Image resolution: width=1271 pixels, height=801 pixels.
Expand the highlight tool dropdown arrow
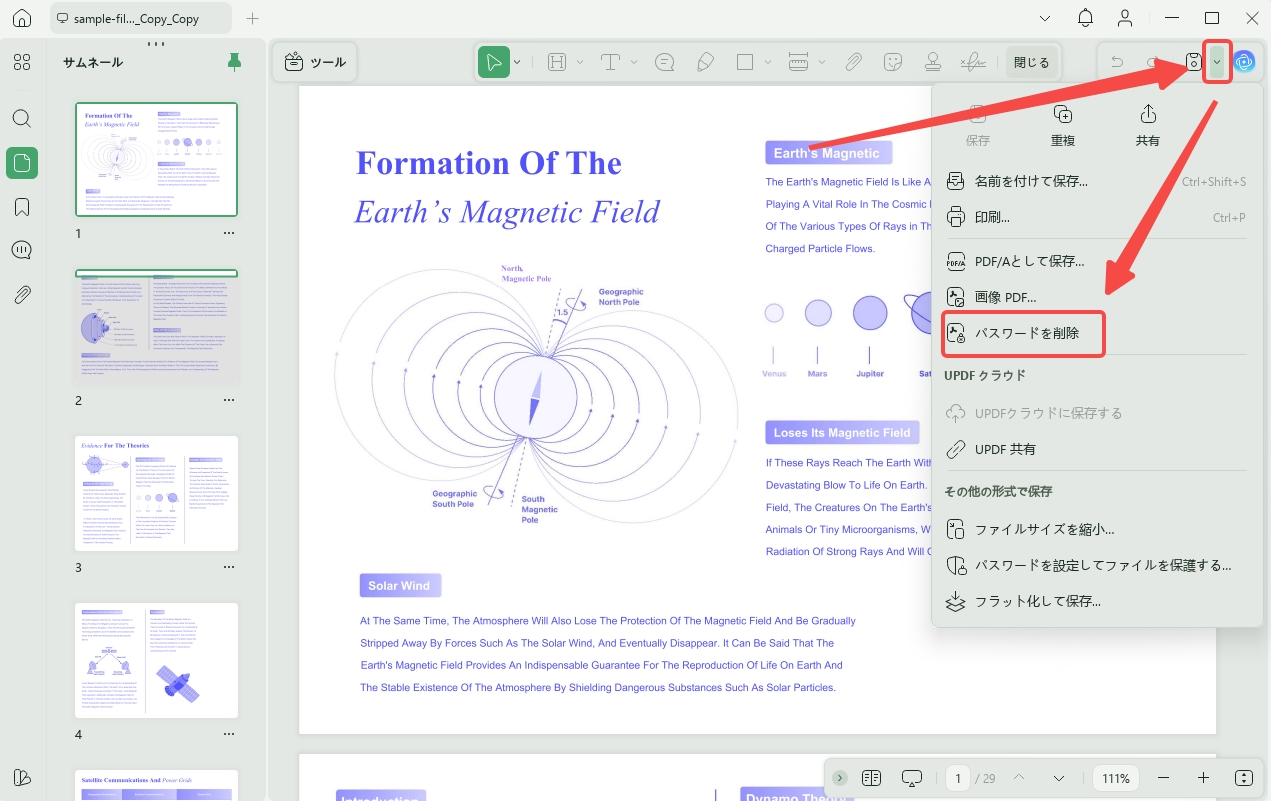(x=580, y=62)
